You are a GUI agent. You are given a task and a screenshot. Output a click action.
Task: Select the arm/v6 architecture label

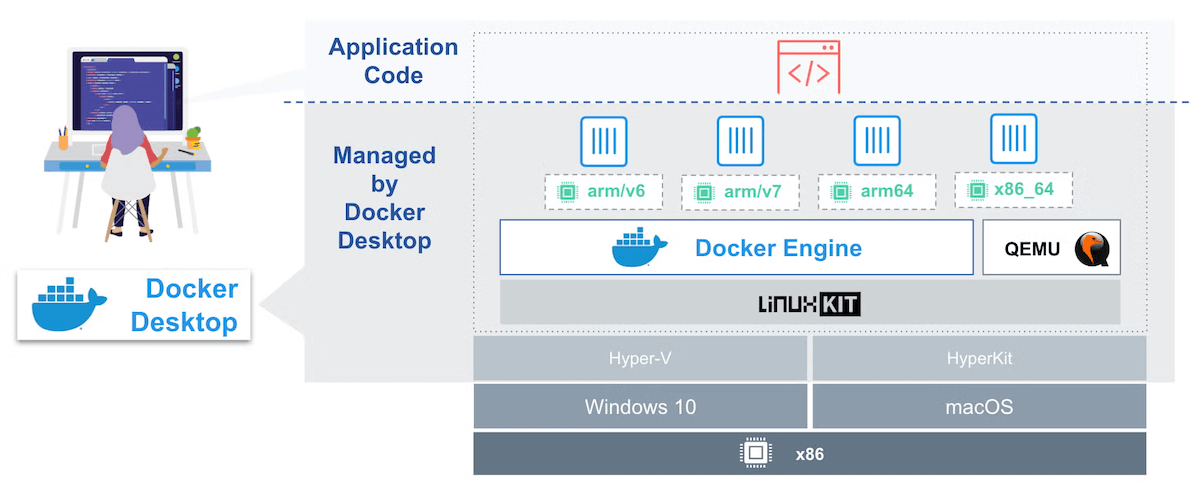[x=604, y=191]
